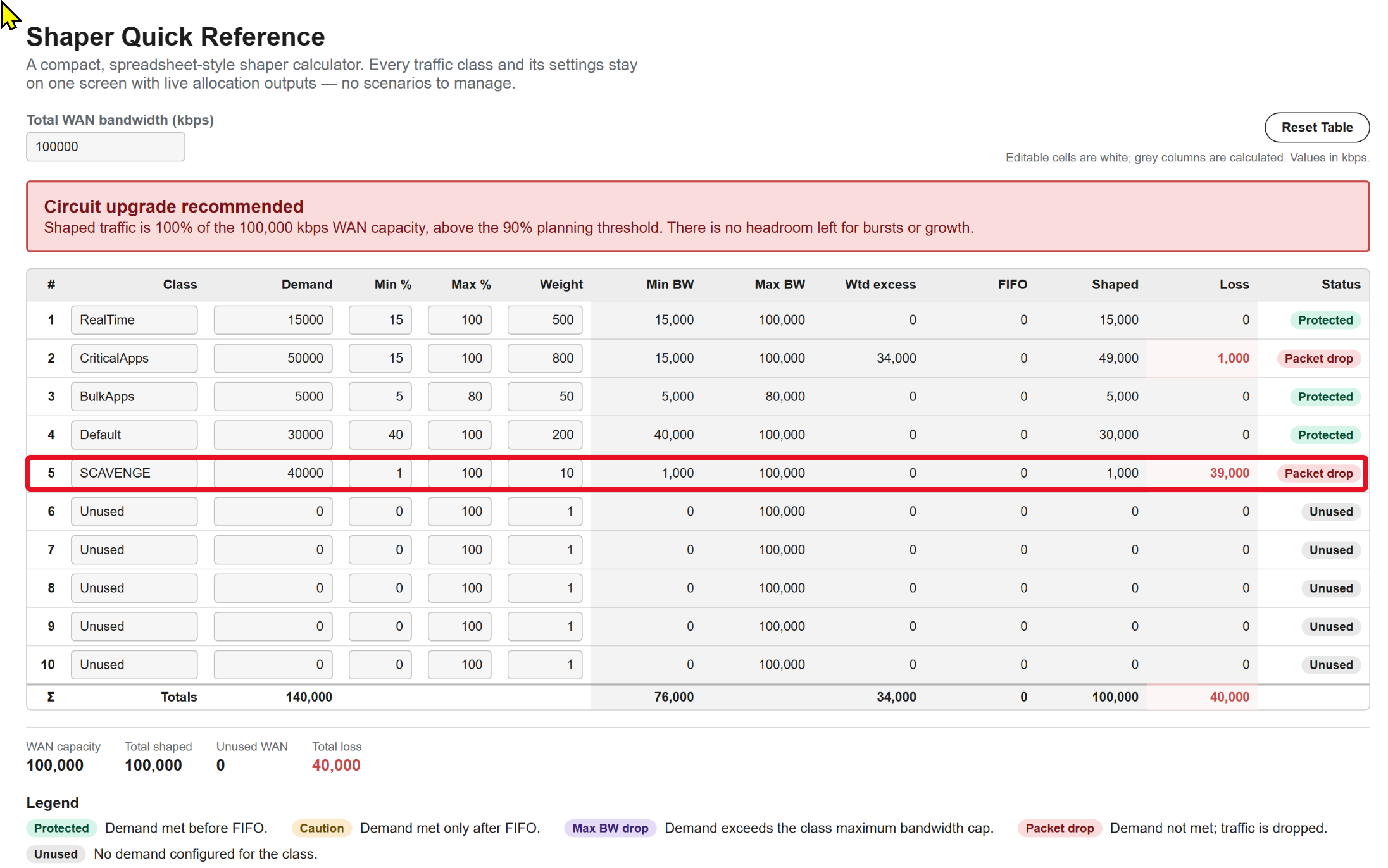
Task: Click the SCAVENGE weight field 10
Action: click(545, 473)
